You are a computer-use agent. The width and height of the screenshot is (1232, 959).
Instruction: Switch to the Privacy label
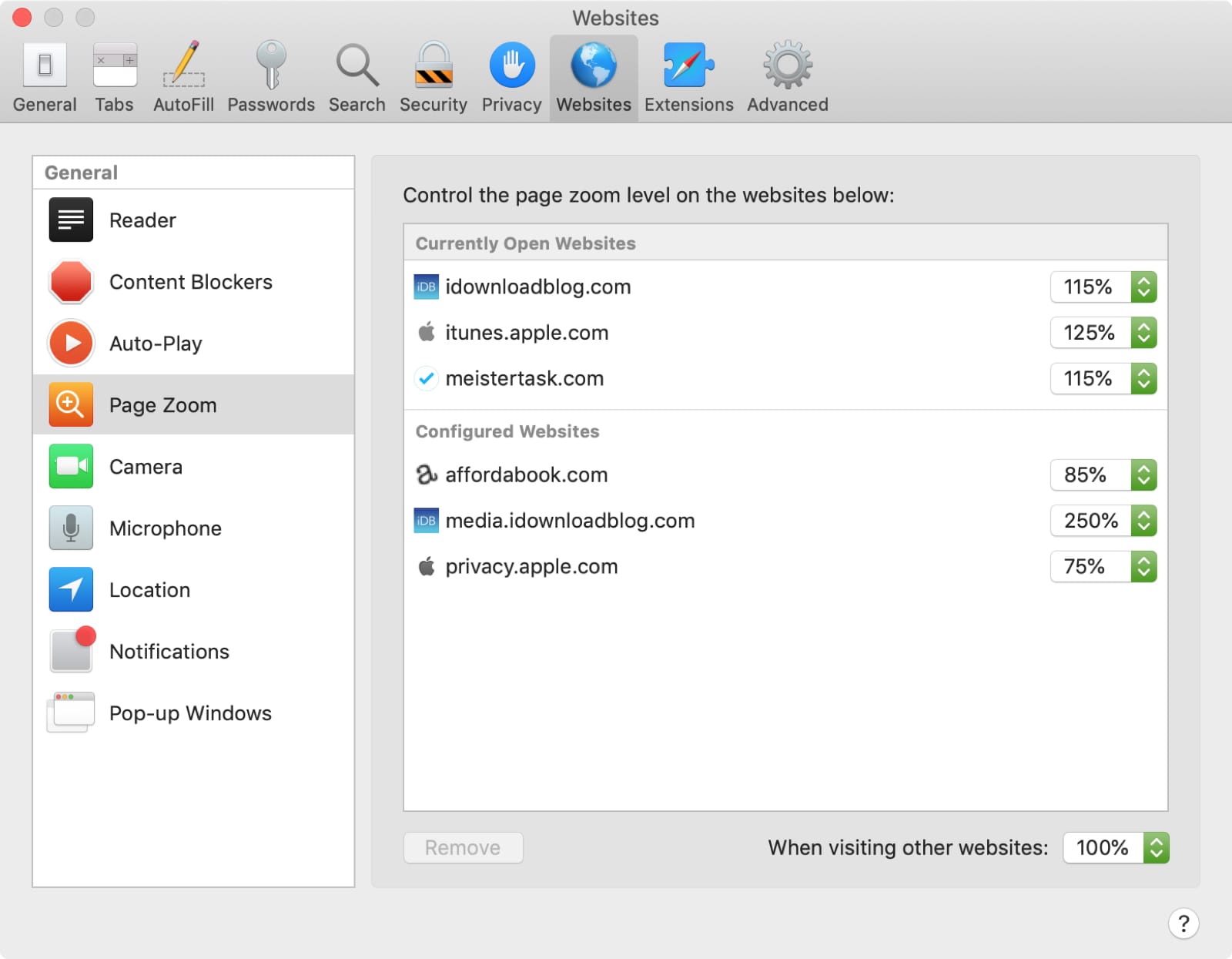pos(512,105)
